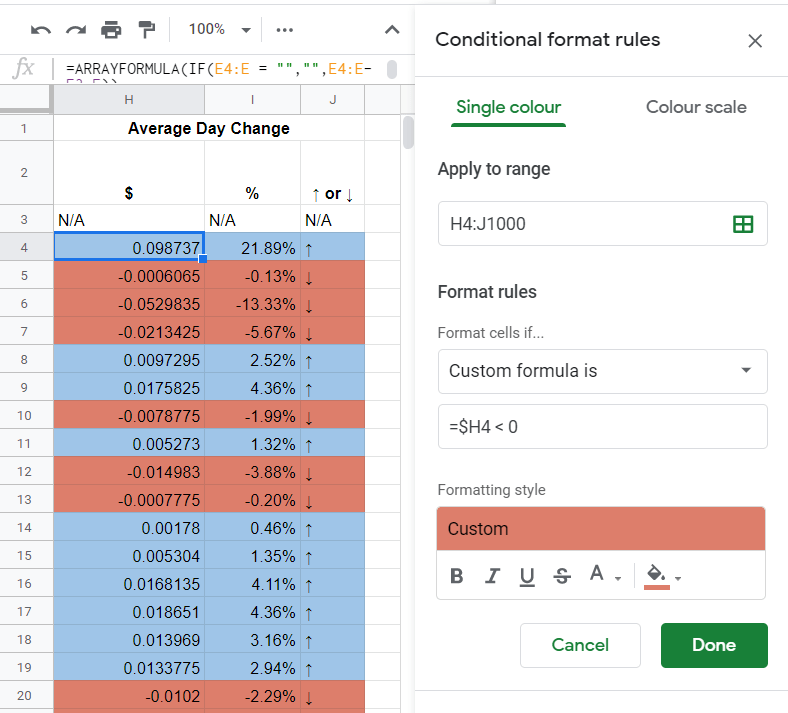Expand the Custom formula is dropdown
This screenshot has height=713, width=788.
603,371
